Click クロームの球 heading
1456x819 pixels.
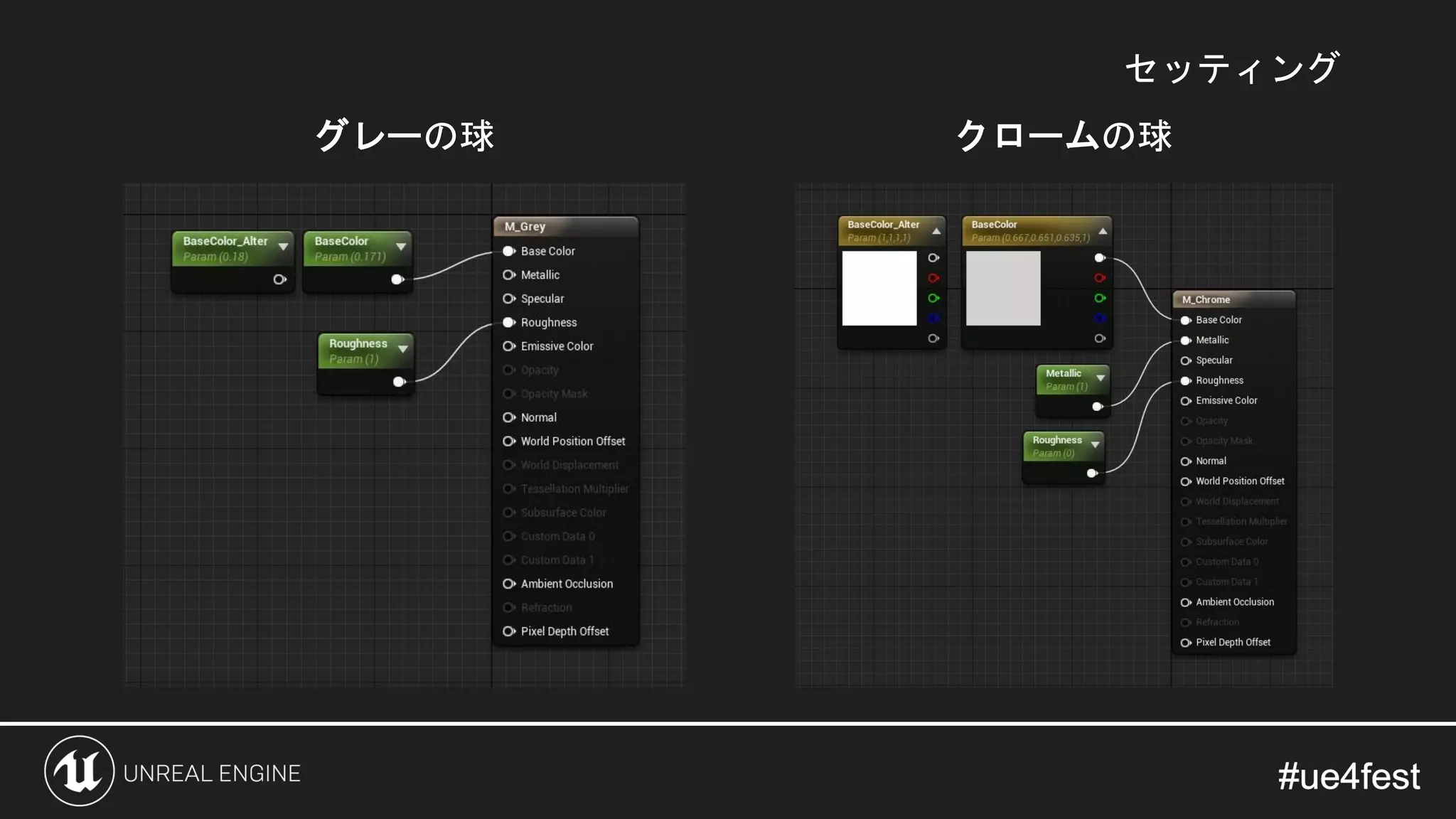(x=1064, y=135)
